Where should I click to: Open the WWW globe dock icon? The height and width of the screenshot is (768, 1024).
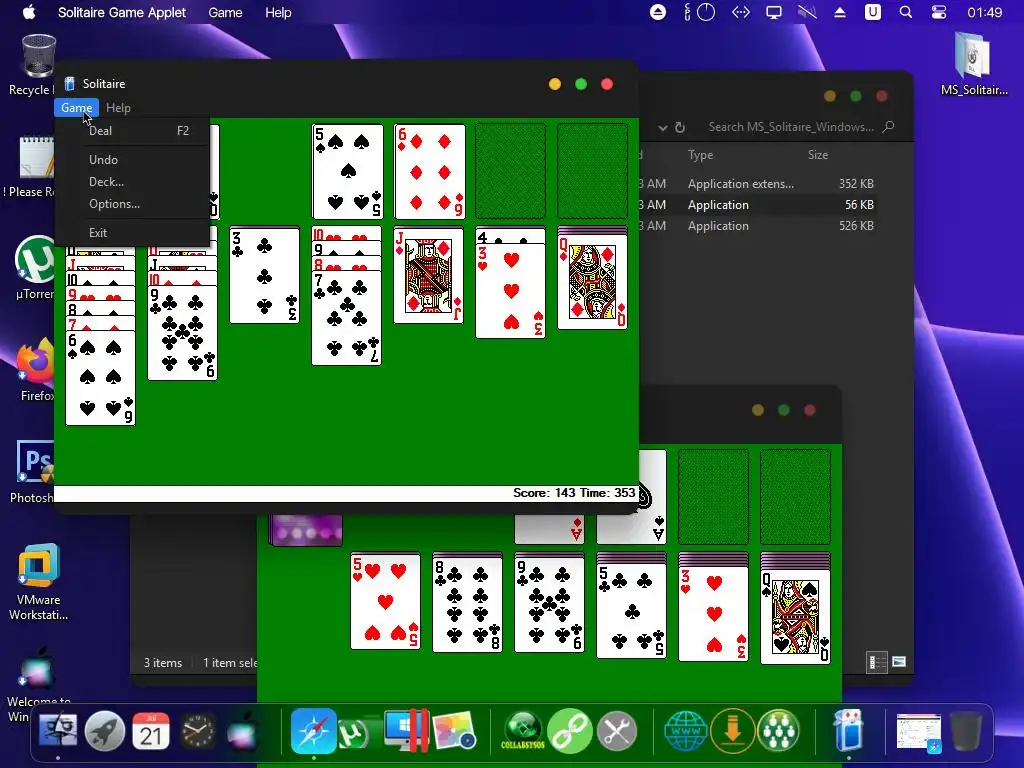685,731
